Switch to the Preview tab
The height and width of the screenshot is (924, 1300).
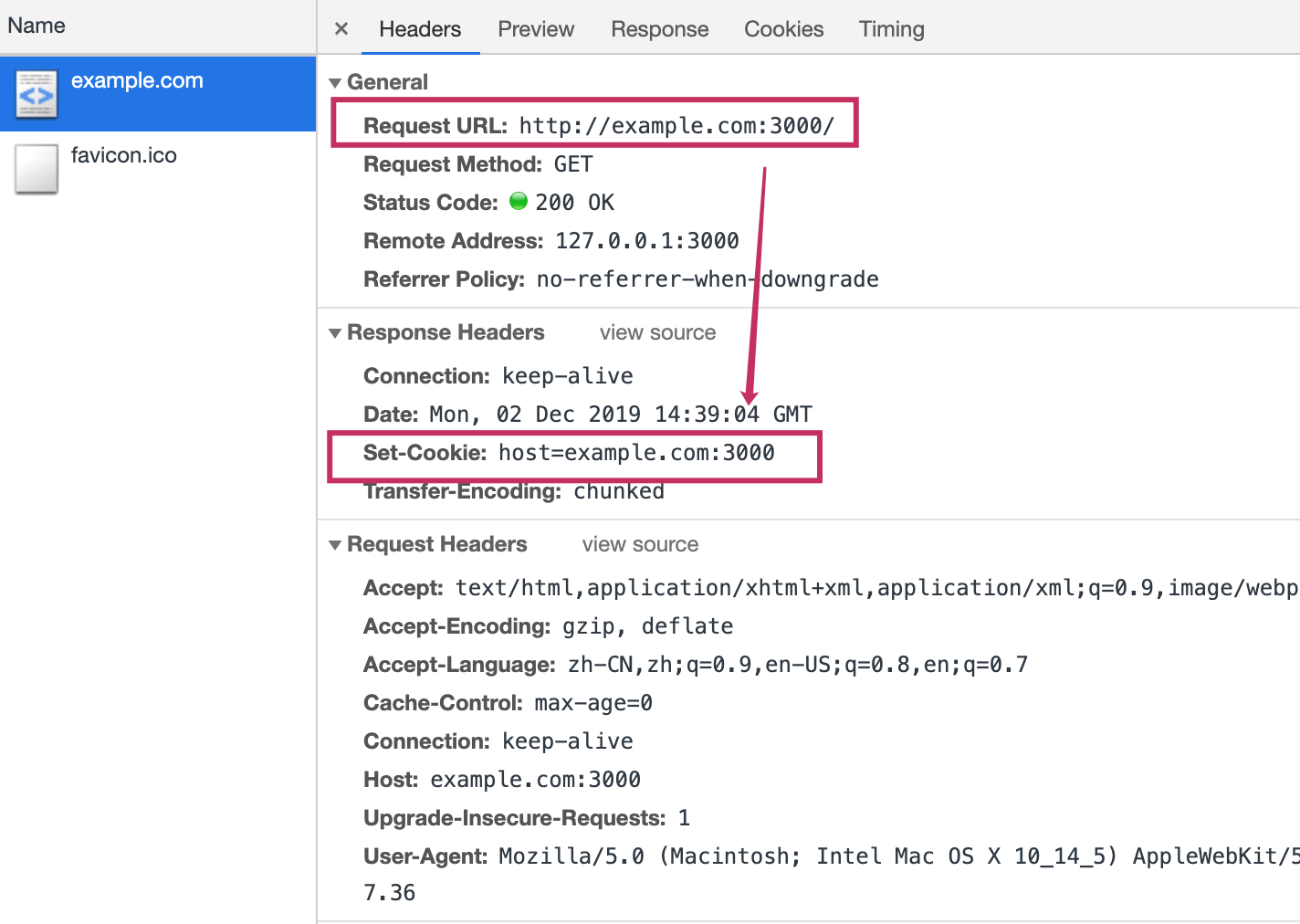click(x=536, y=29)
